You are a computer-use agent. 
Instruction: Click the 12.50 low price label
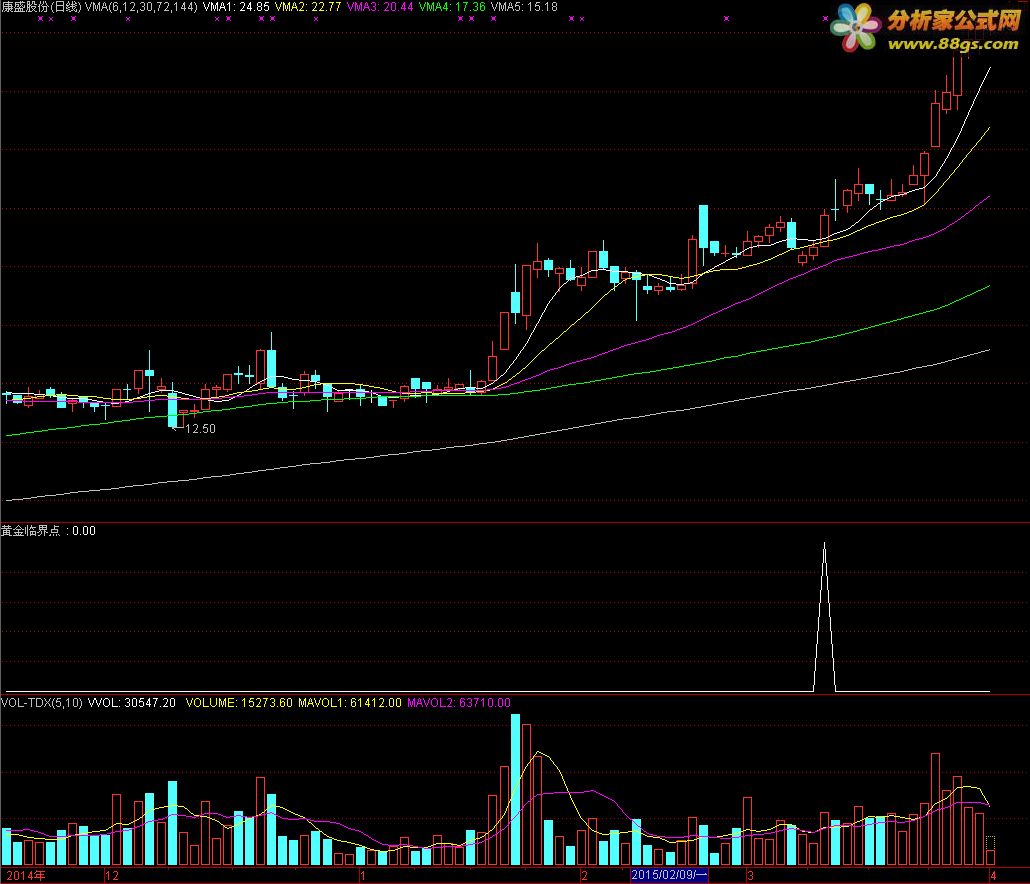click(x=200, y=428)
